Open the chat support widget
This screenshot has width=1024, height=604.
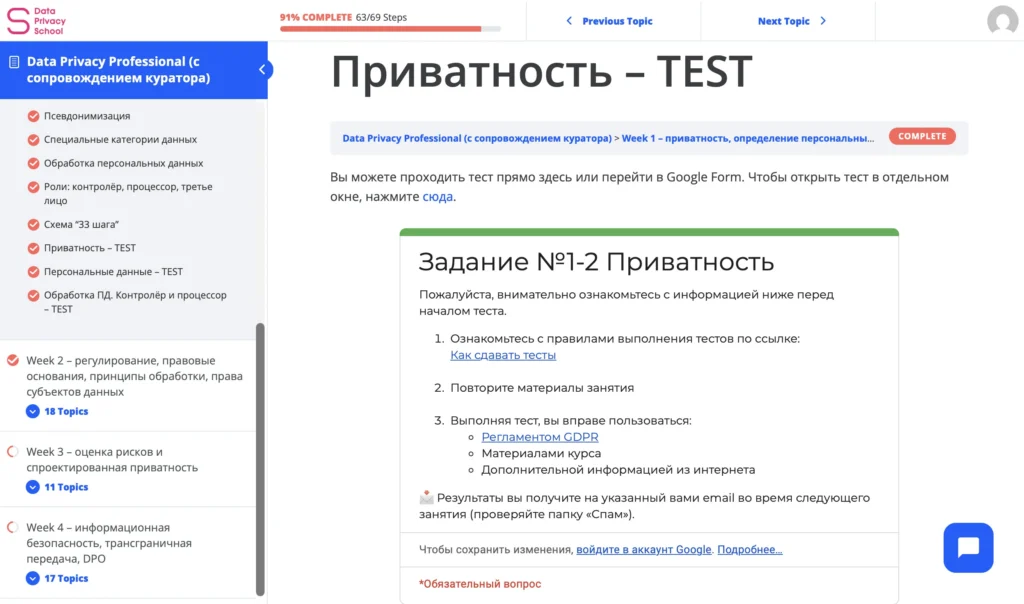[968, 547]
